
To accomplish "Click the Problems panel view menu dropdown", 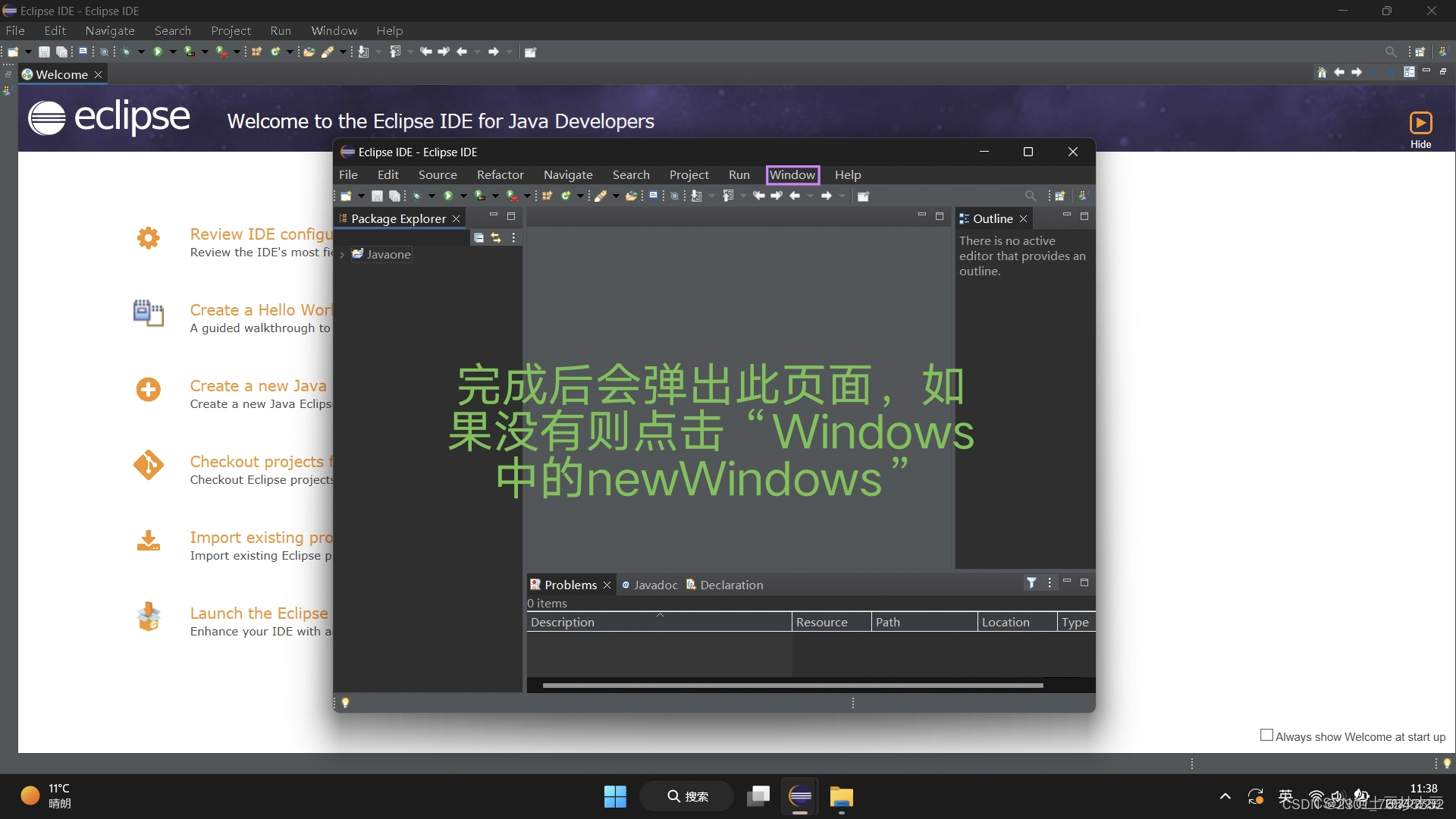I will click(x=1048, y=583).
